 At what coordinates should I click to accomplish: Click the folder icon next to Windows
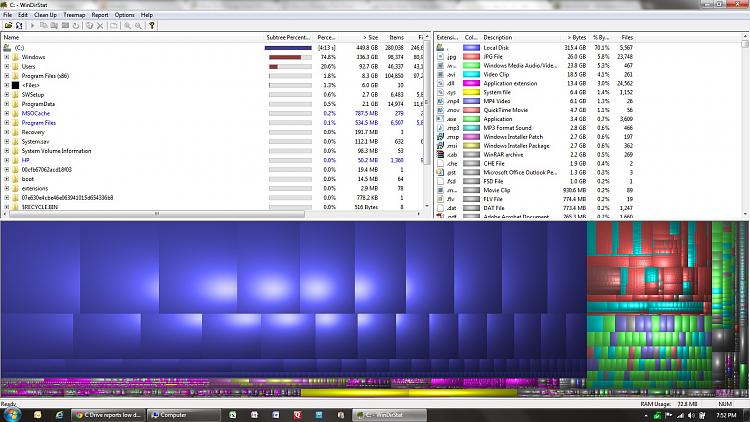15,57
